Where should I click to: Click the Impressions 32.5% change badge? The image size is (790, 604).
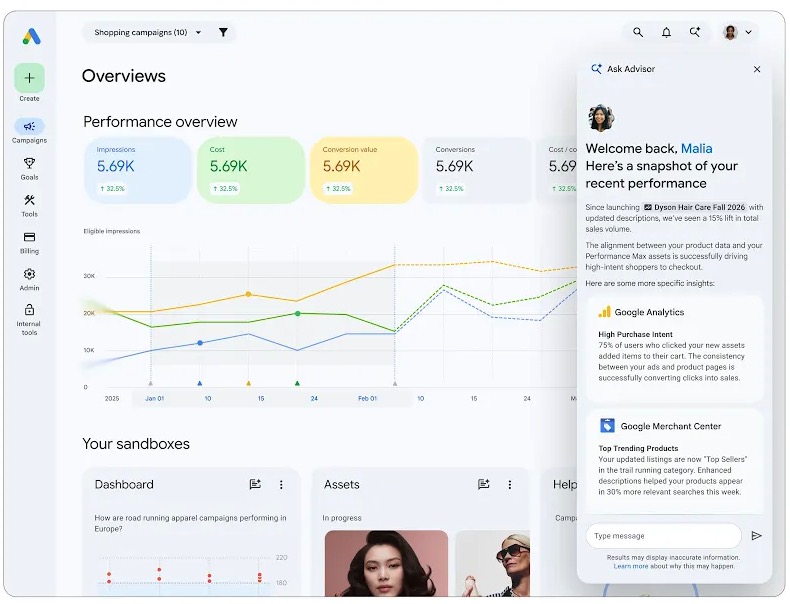coord(112,188)
